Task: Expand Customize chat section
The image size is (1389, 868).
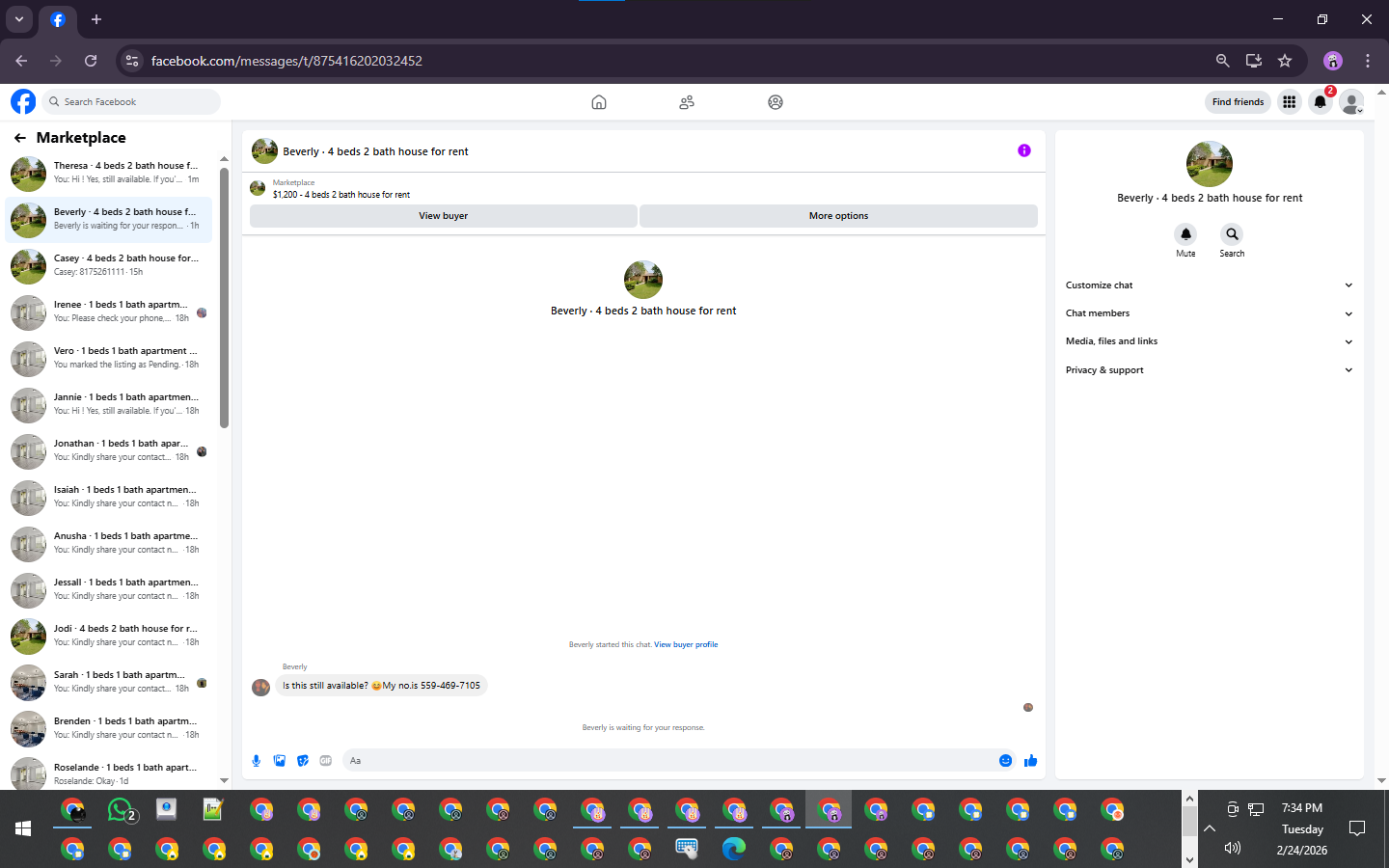Action: (1209, 285)
